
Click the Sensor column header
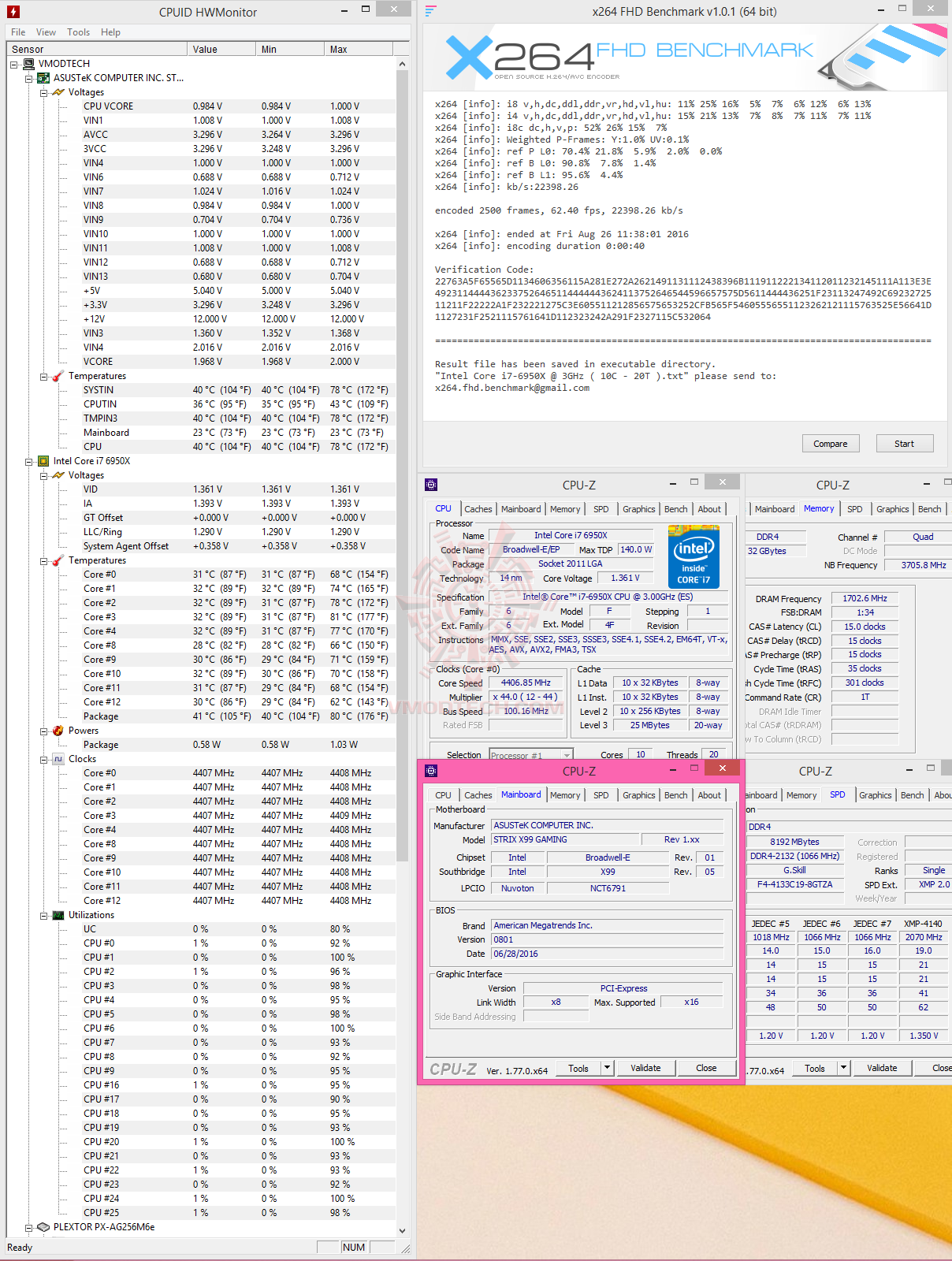97,49
